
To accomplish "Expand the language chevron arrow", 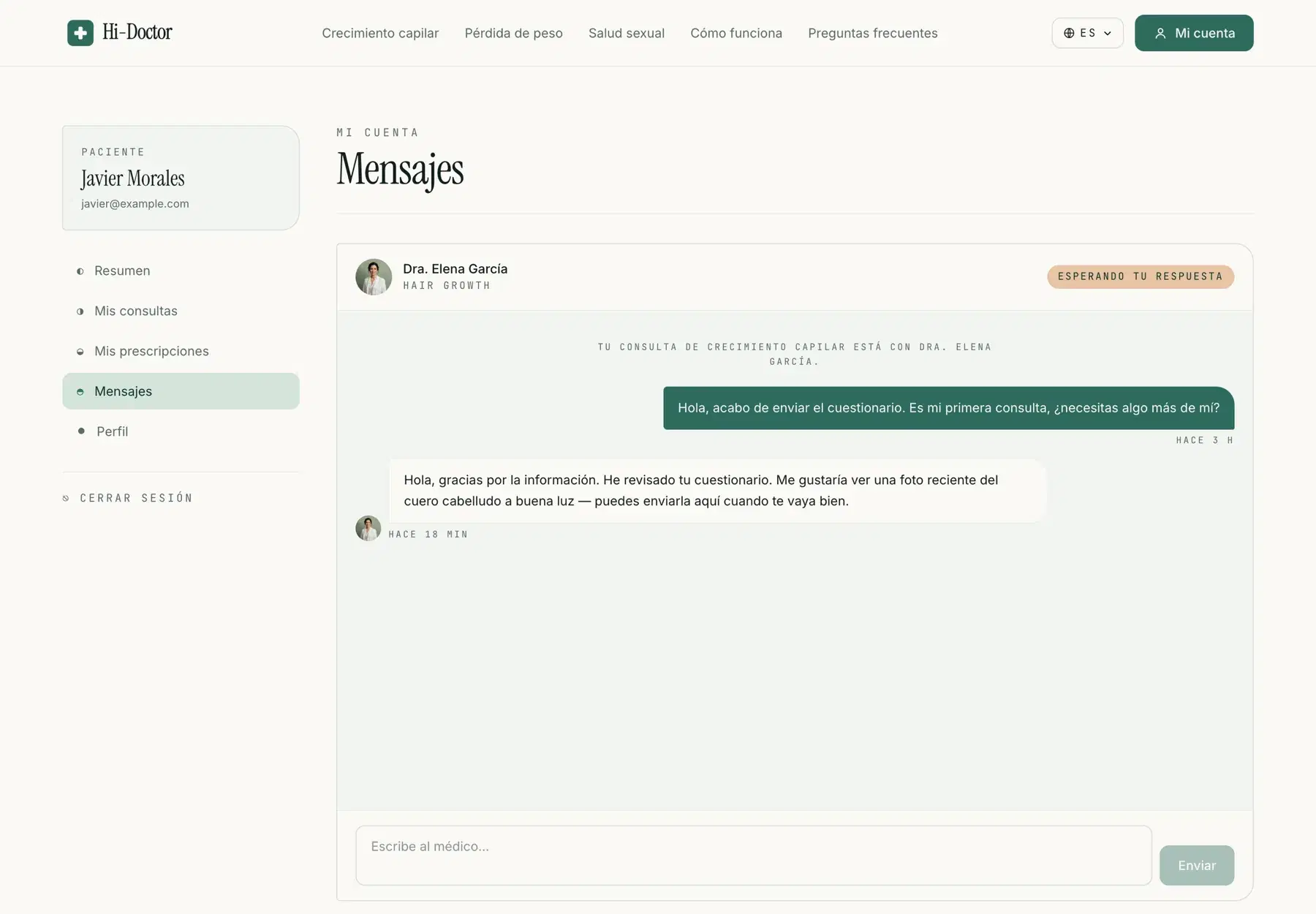I will 1105,33.
